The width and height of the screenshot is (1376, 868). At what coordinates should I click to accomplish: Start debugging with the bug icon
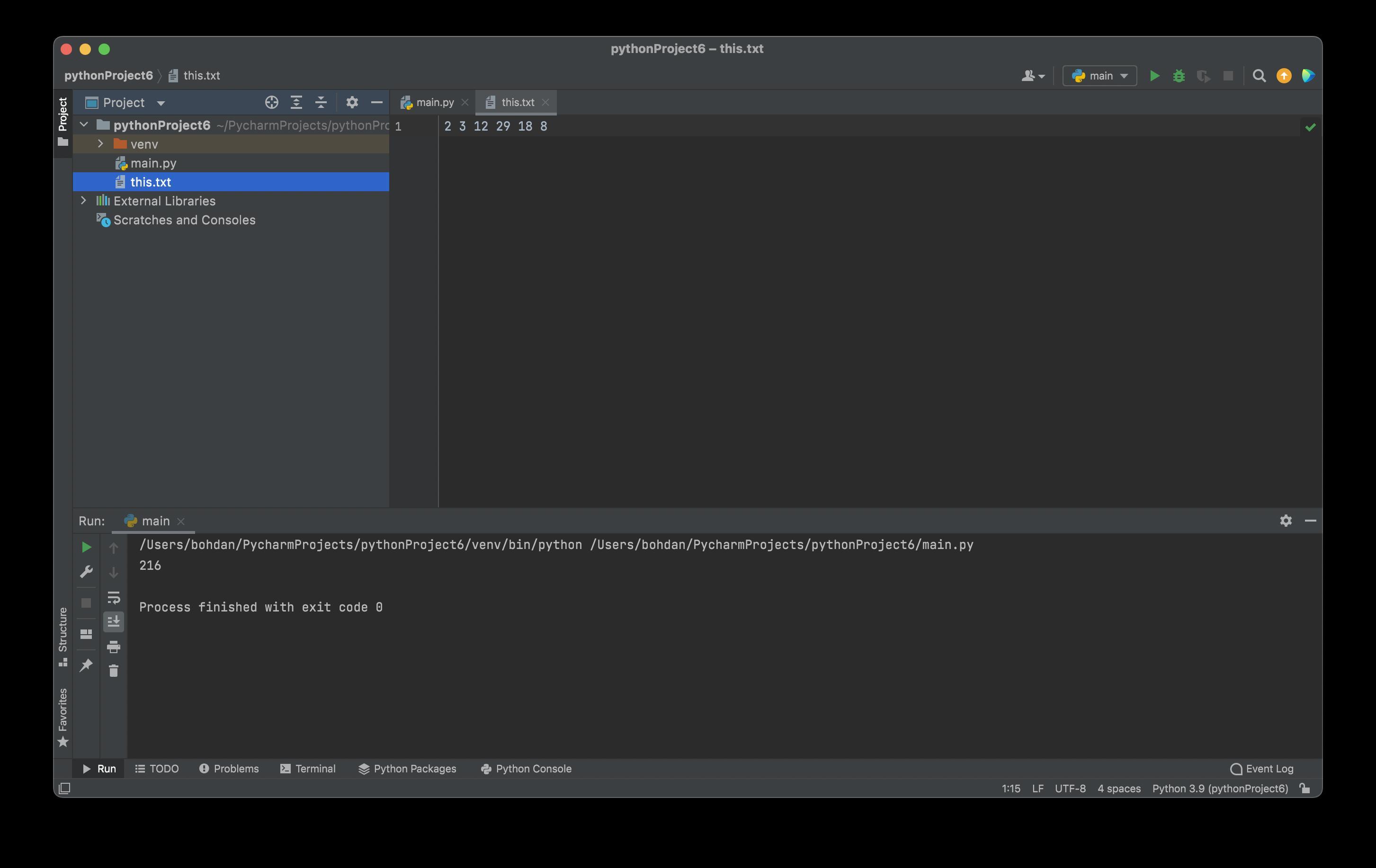click(x=1178, y=76)
